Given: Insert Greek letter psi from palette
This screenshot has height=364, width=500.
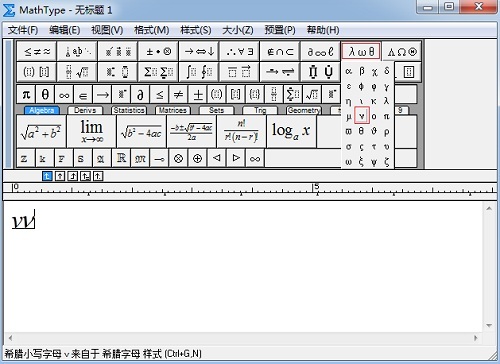Looking at the screenshot, I should pyautogui.click(x=374, y=162).
